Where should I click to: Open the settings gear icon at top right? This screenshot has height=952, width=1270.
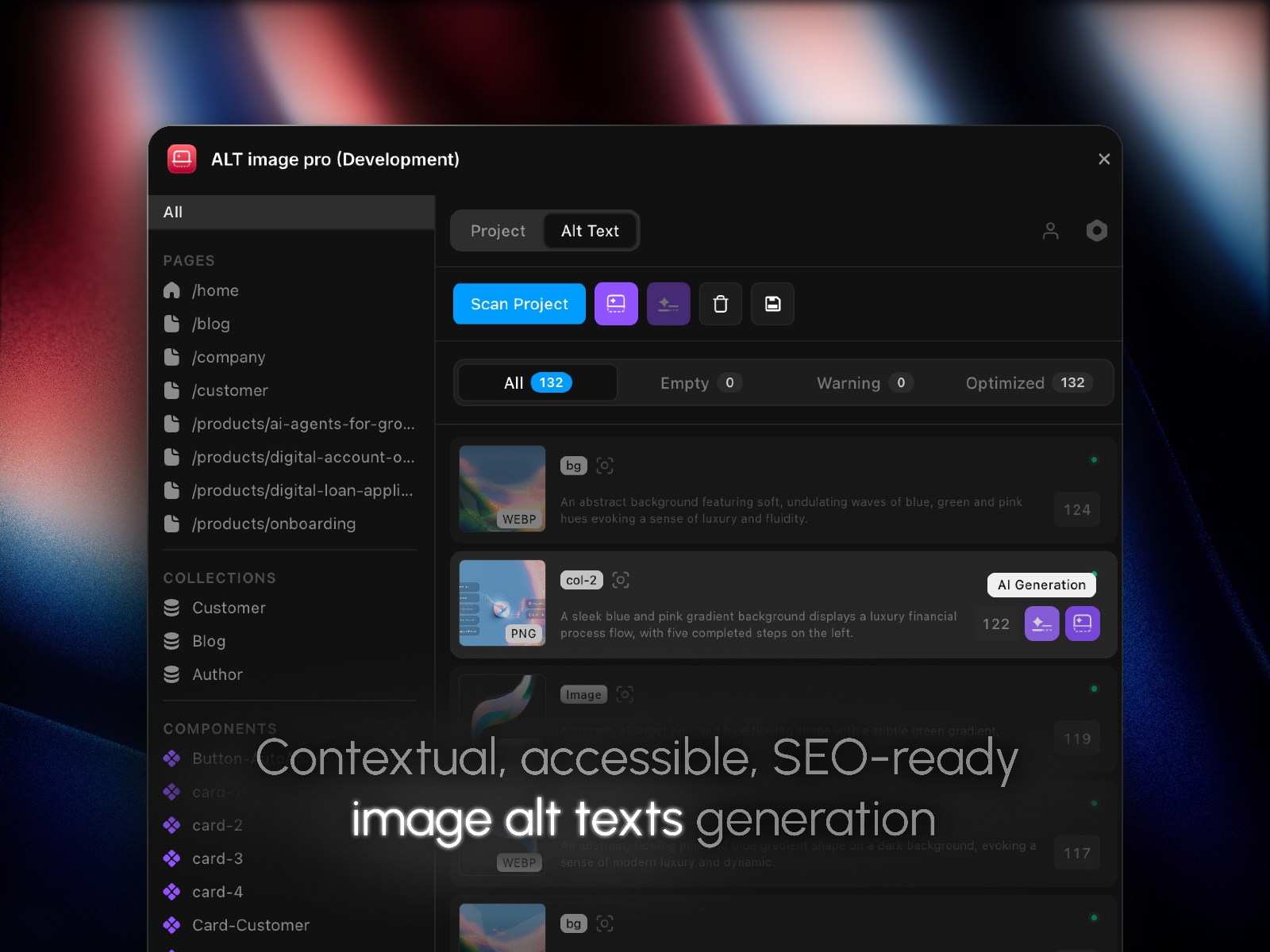point(1096,231)
